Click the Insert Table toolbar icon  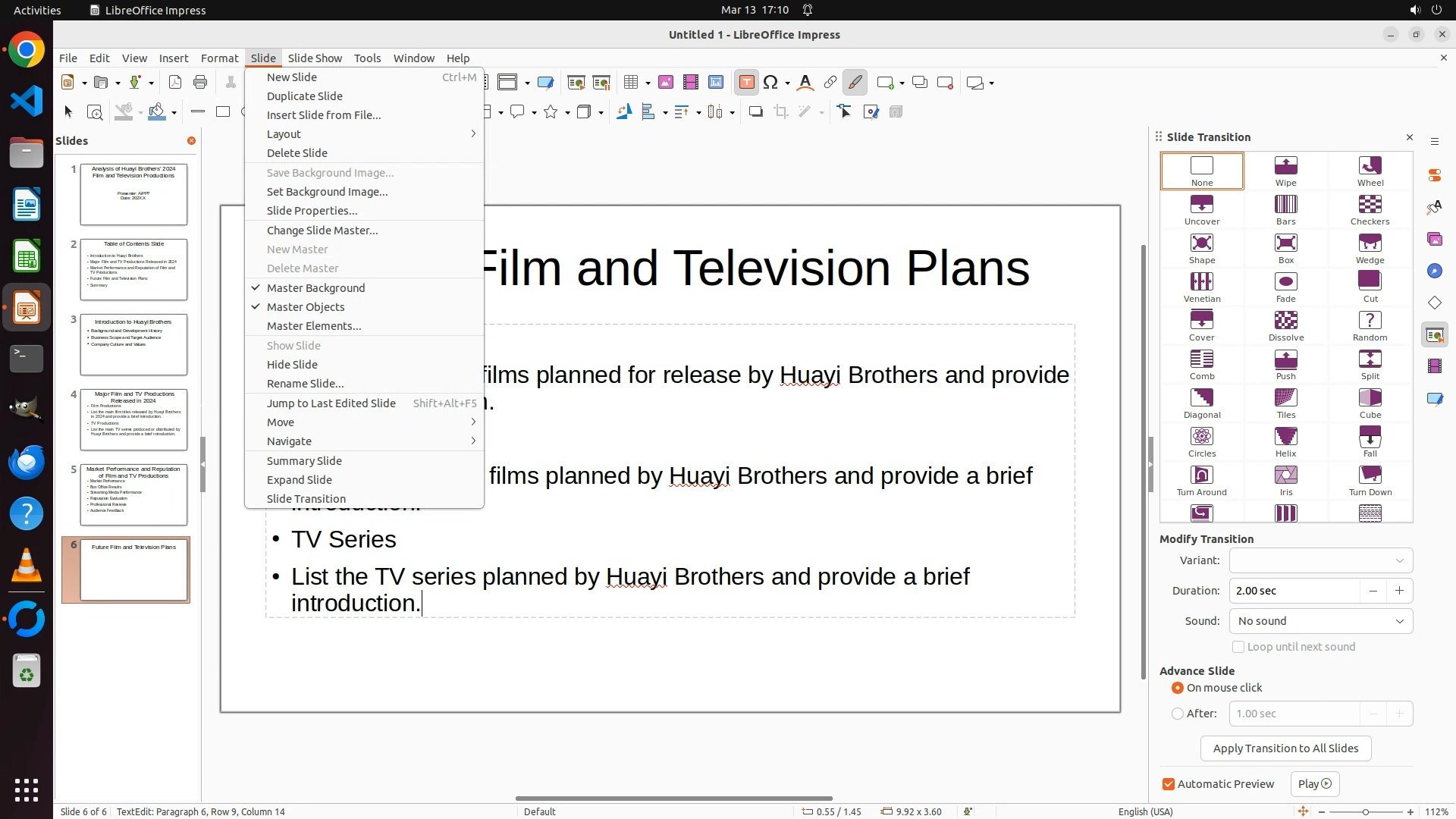point(630,83)
